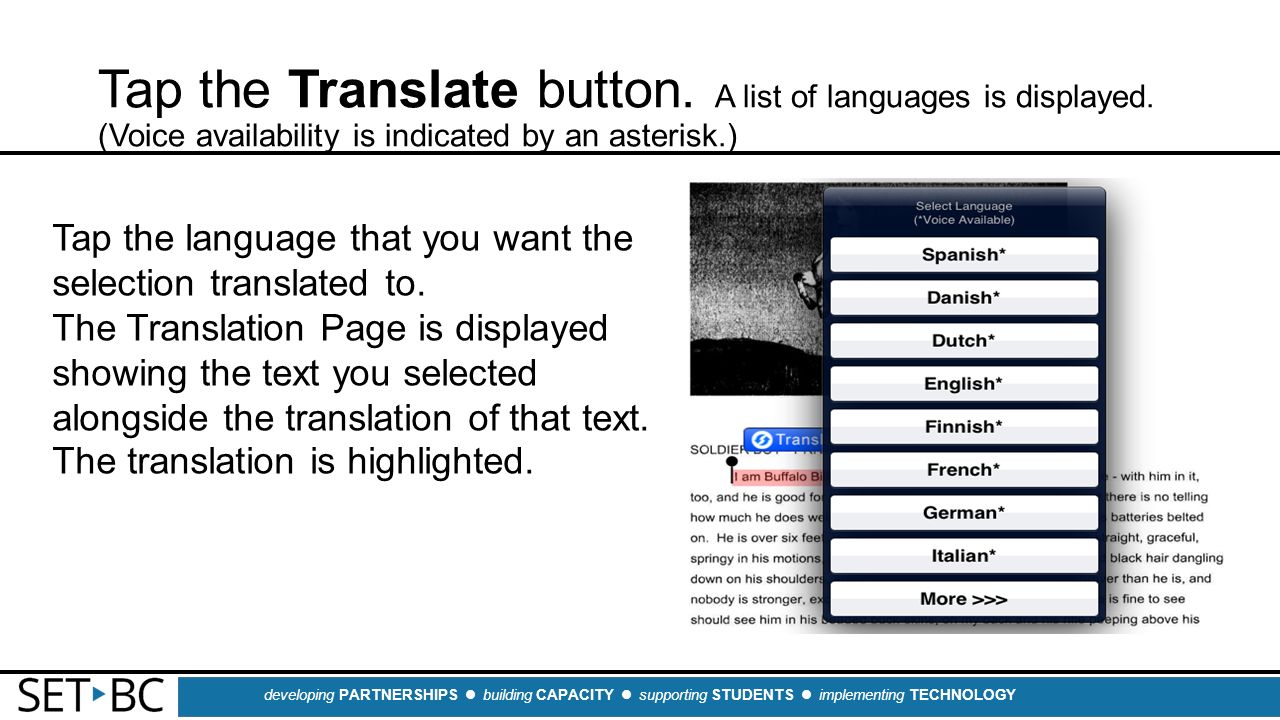This screenshot has height=720, width=1280.
Task: Select English* language option
Action: [x=964, y=384]
